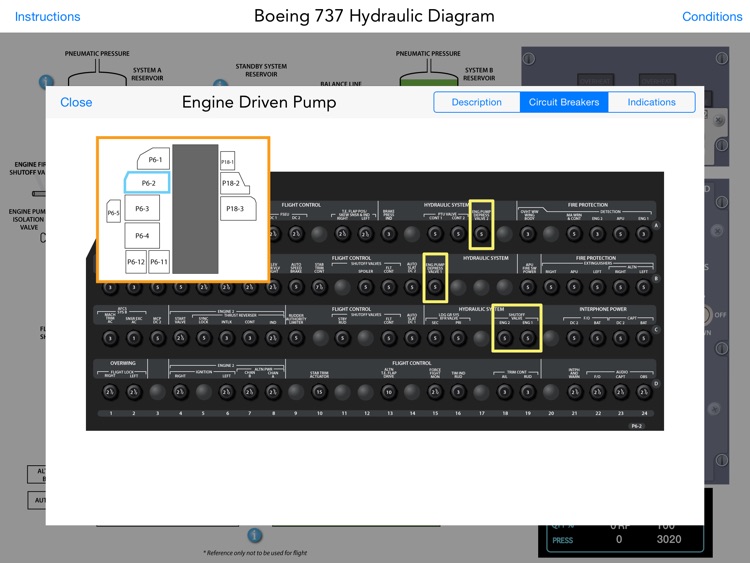Select panel P6-4 on the panel map
This screenshot has height=563, width=750.
pyautogui.click(x=142, y=235)
